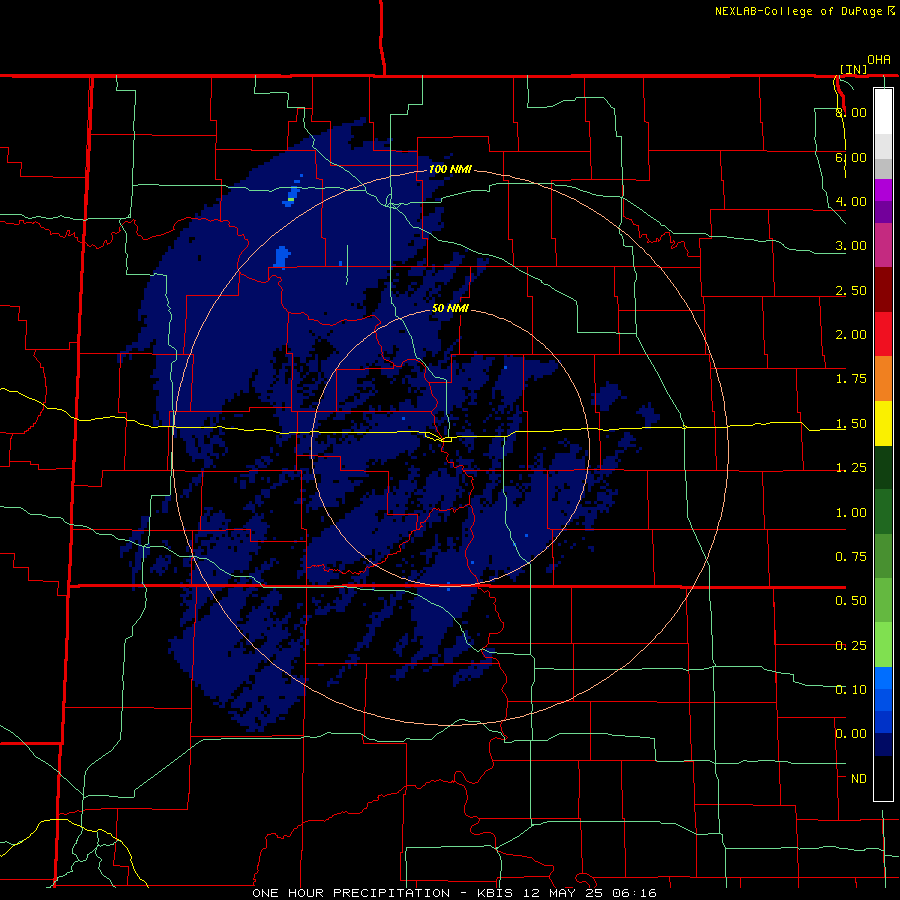Click the 8.00 legend value
Image resolution: width=900 pixels, height=900 pixels.
(851, 112)
